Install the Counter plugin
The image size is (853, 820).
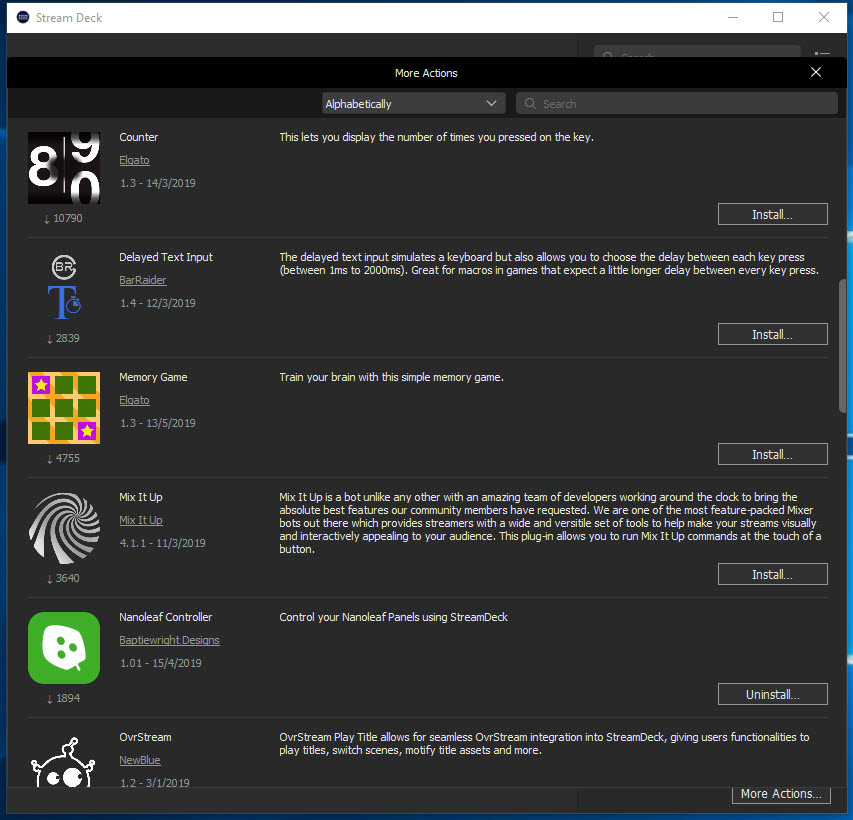[772, 214]
